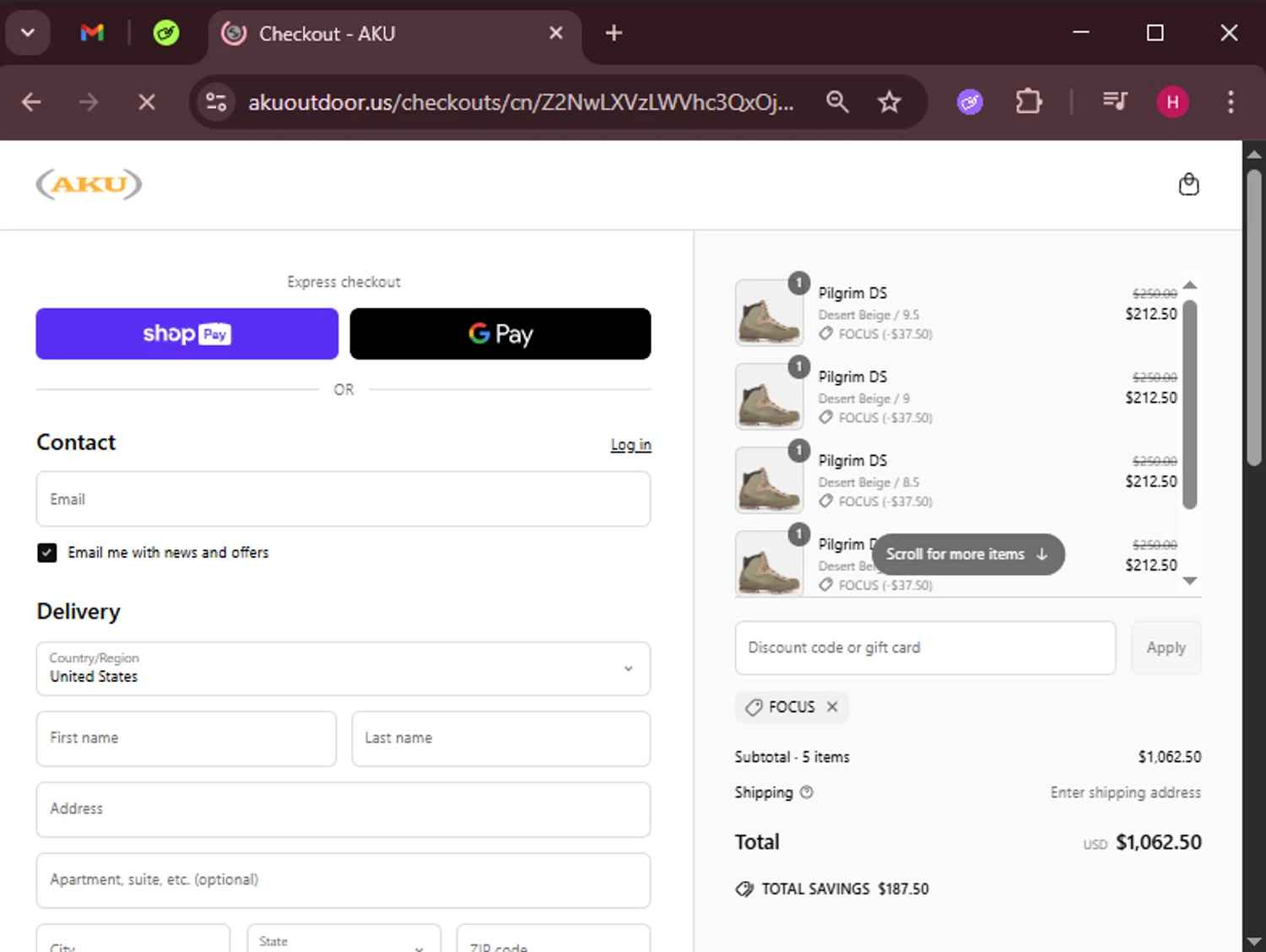Bookmark this page with star
This screenshot has height=952, width=1266.
click(890, 102)
